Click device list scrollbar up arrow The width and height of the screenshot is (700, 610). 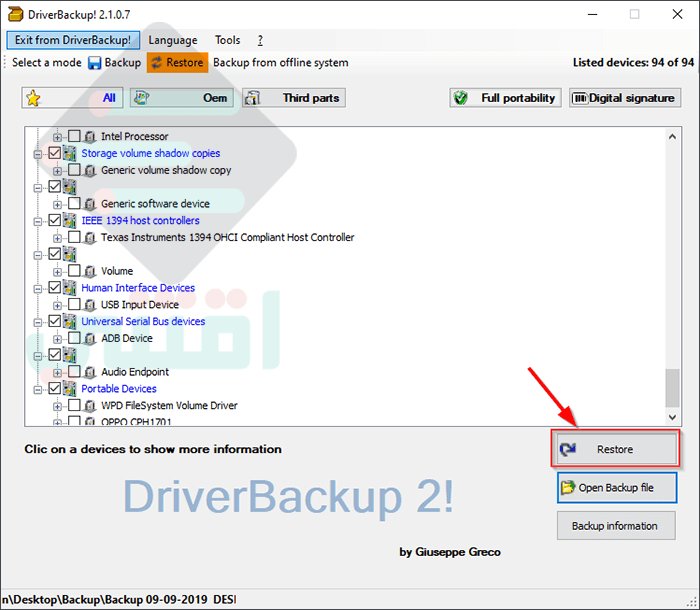pyautogui.click(x=672, y=137)
